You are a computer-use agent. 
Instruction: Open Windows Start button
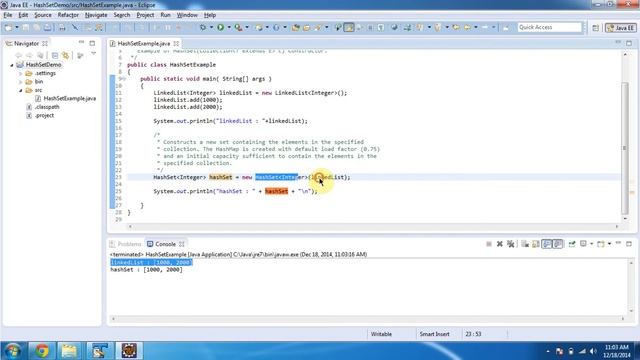tap(12, 351)
